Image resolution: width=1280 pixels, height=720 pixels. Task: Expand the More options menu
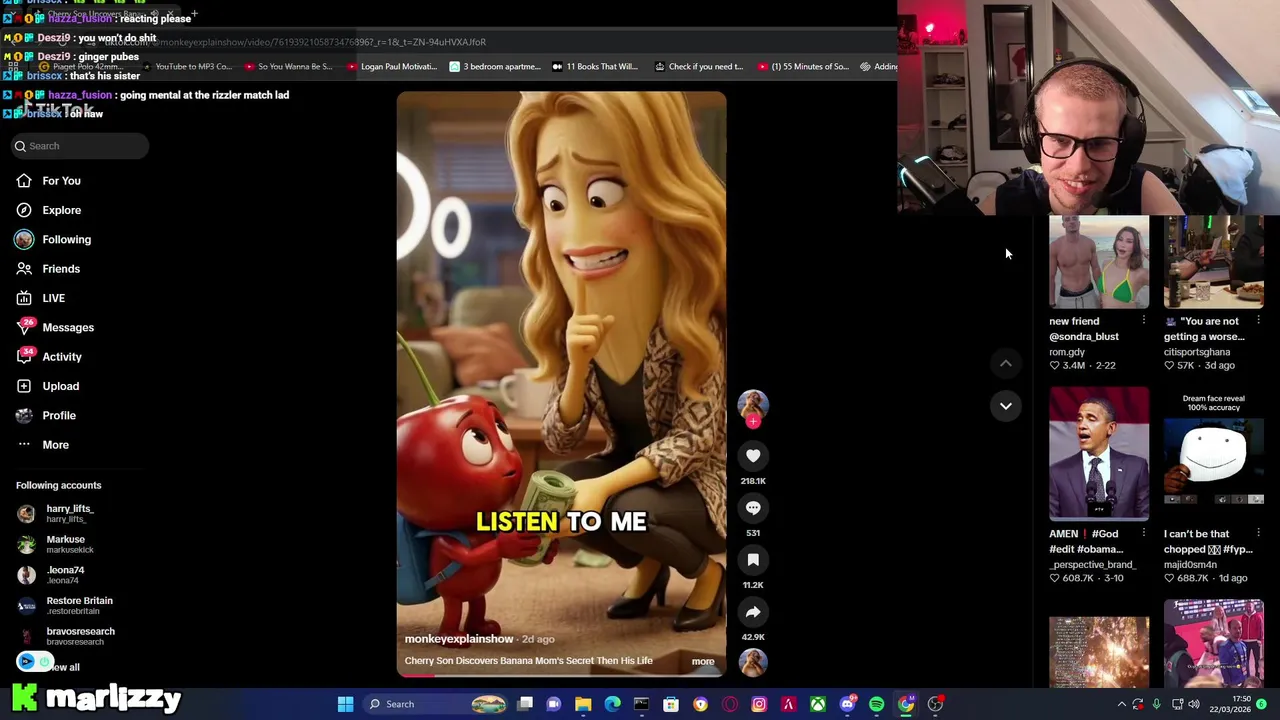click(x=43, y=445)
